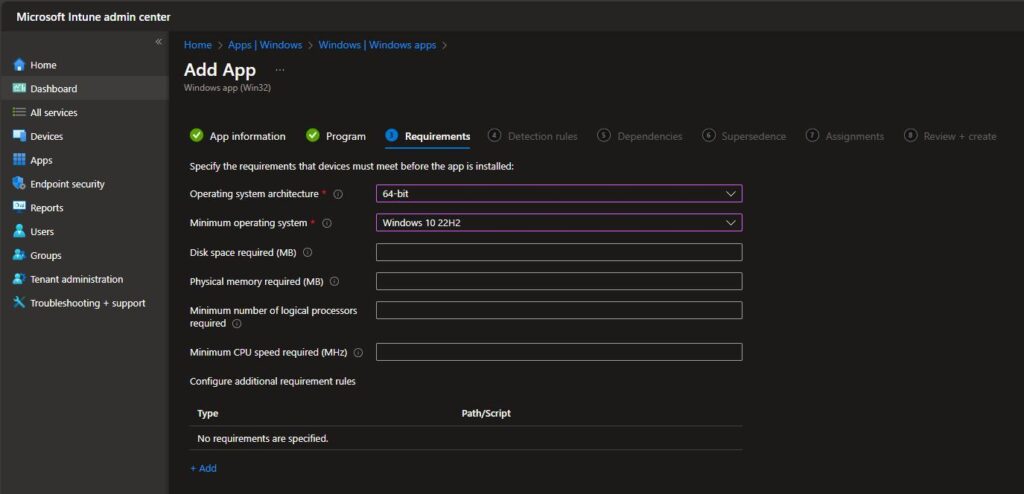The height and width of the screenshot is (494, 1024).
Task: Click info icon beside logical processors required
Action: pyautogui.click(x=237, y=323)
